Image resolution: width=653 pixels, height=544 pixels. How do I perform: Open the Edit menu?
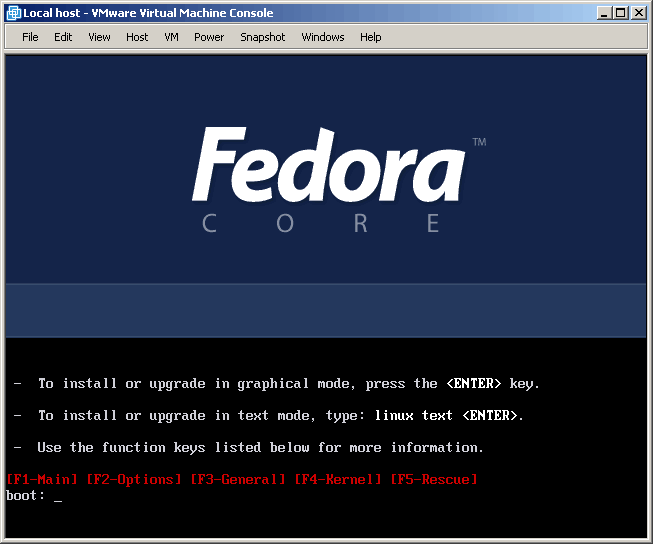(63, 37)
